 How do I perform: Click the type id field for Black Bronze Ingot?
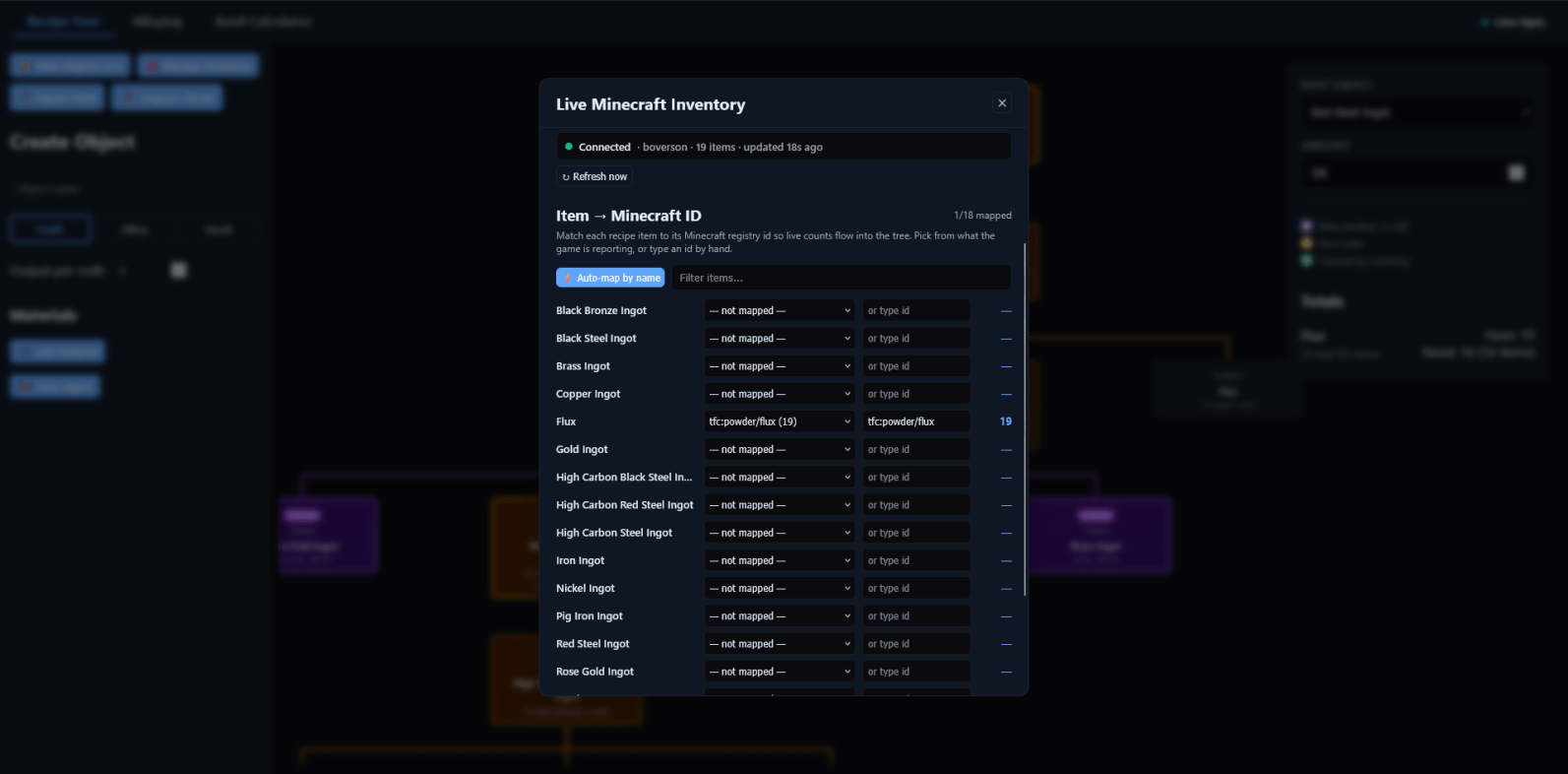[916, 311]
